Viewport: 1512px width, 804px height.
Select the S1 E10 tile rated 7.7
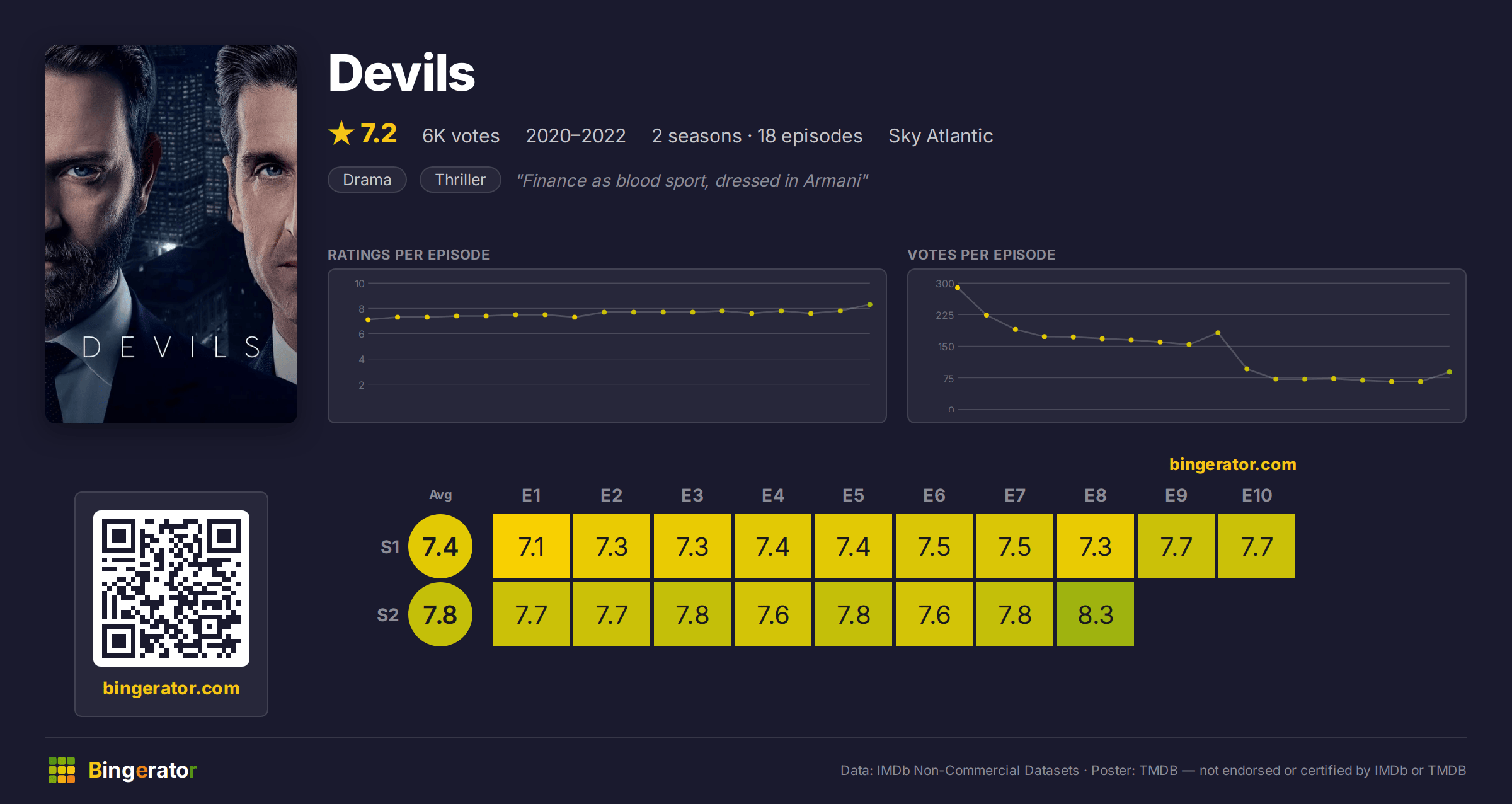tap(1257, 546)
